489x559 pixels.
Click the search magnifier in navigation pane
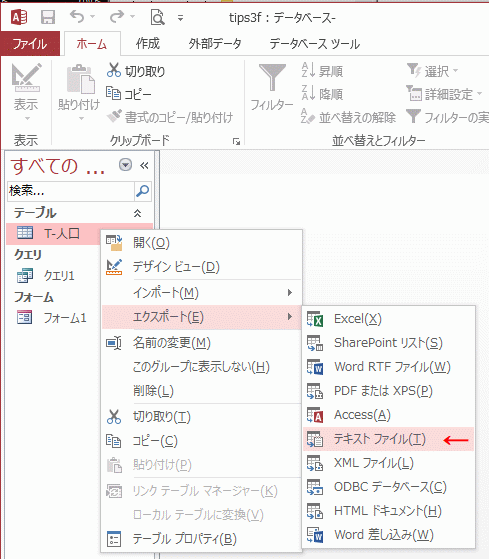[143, 191]
